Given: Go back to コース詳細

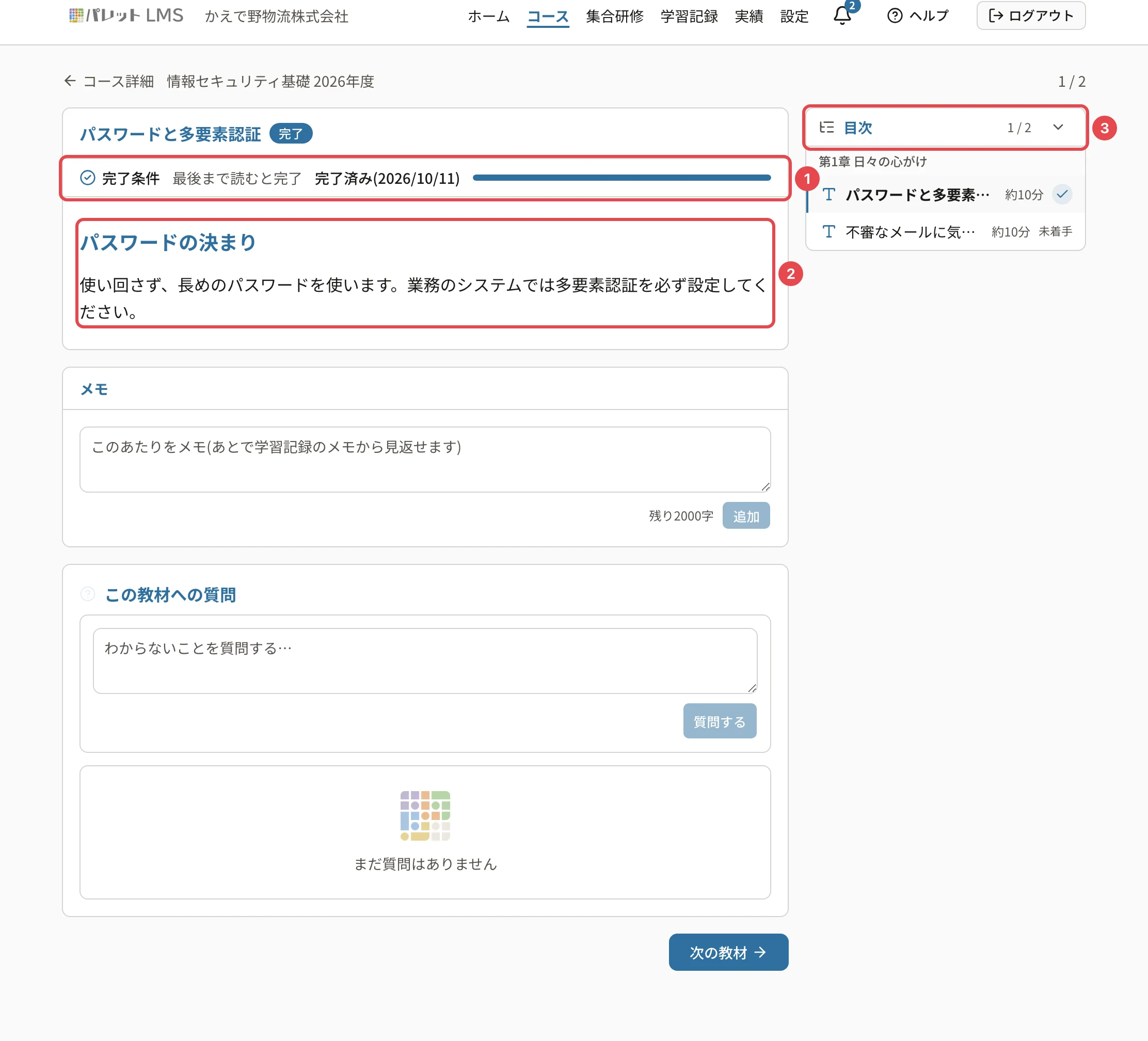Looking at the screenshot, I should click(x=109, y=81).
